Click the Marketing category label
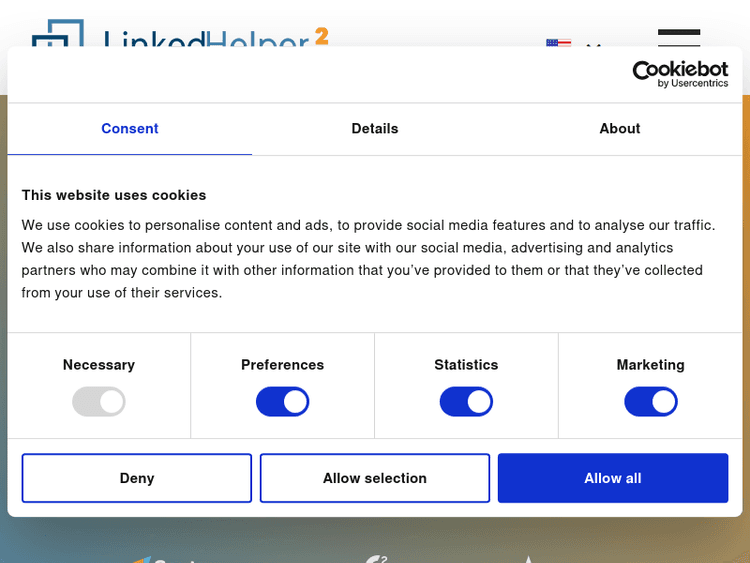This screenshot has width=750, height=563. pyautogui.click(x=651, y=365)
